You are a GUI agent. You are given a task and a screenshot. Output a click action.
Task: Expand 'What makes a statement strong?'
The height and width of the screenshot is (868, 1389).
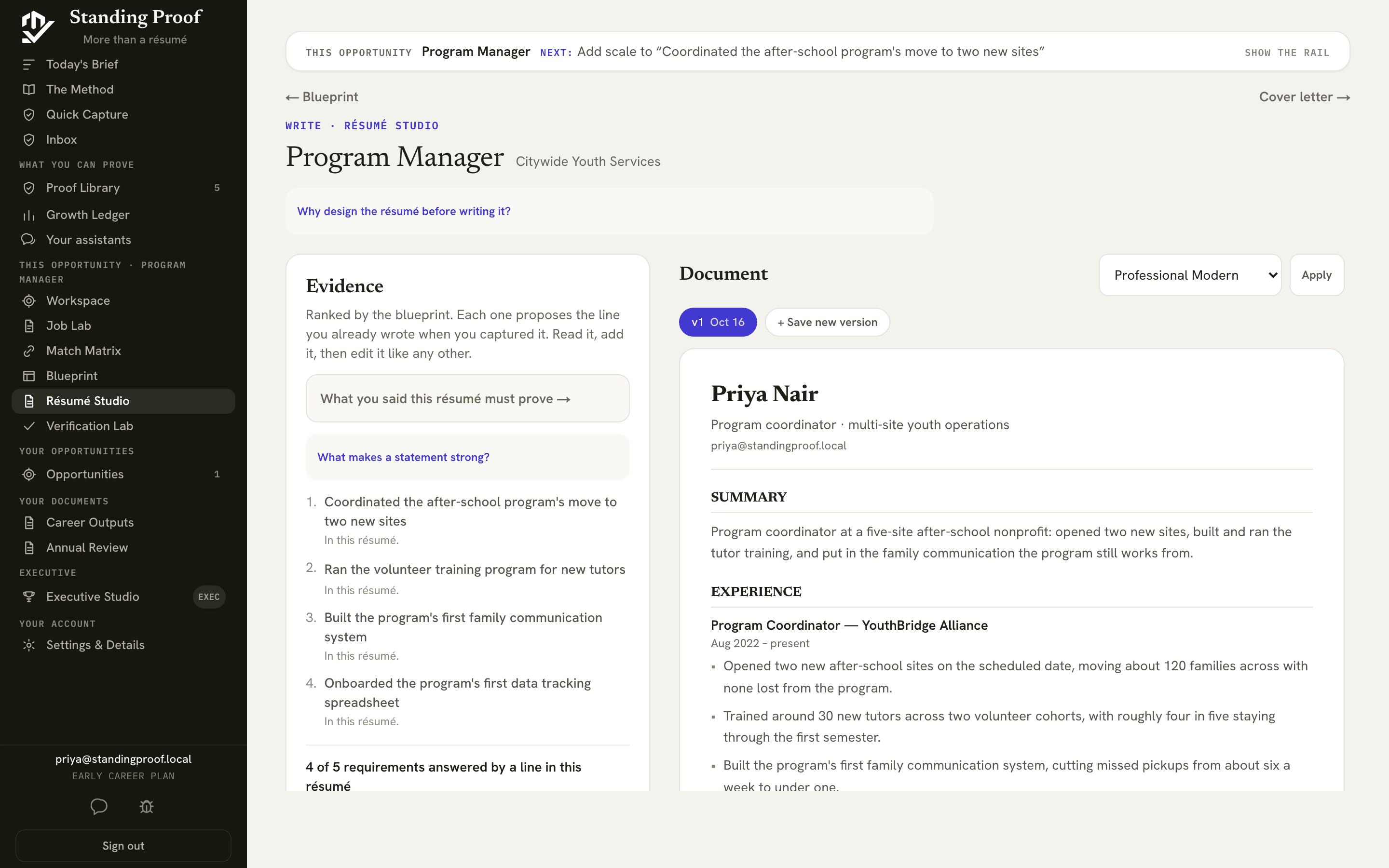click(404, 457)
